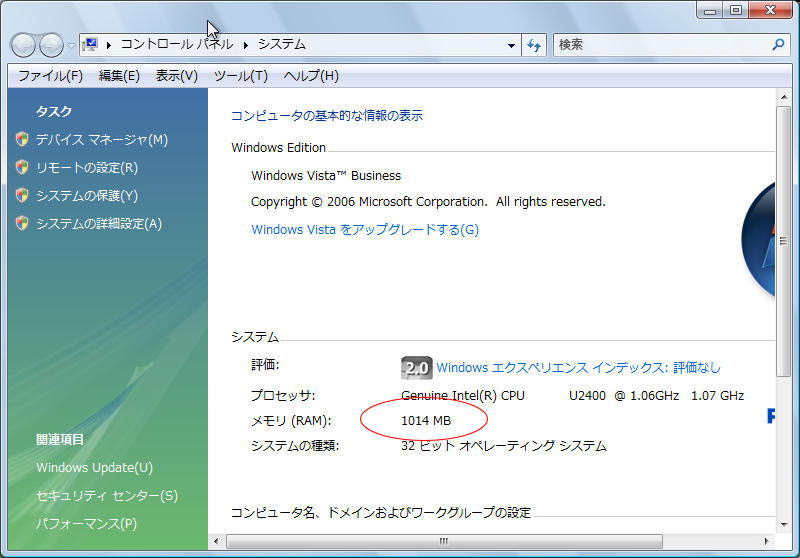Click the Genuine Intel(R) CPU processor text
Image resolution: width=800 pixels, height=558 pixels.
coord(463,395)
